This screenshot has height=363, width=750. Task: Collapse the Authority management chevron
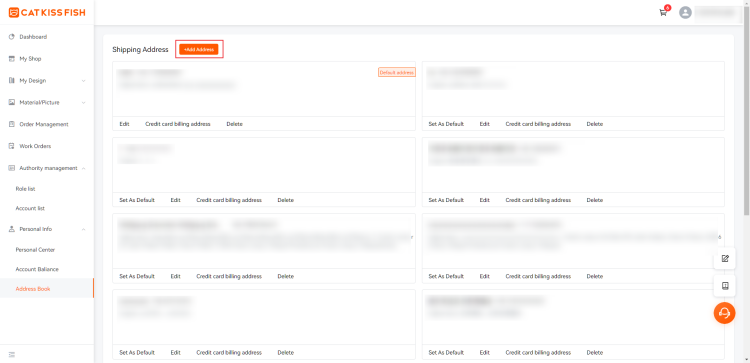(x=84, y=168)
